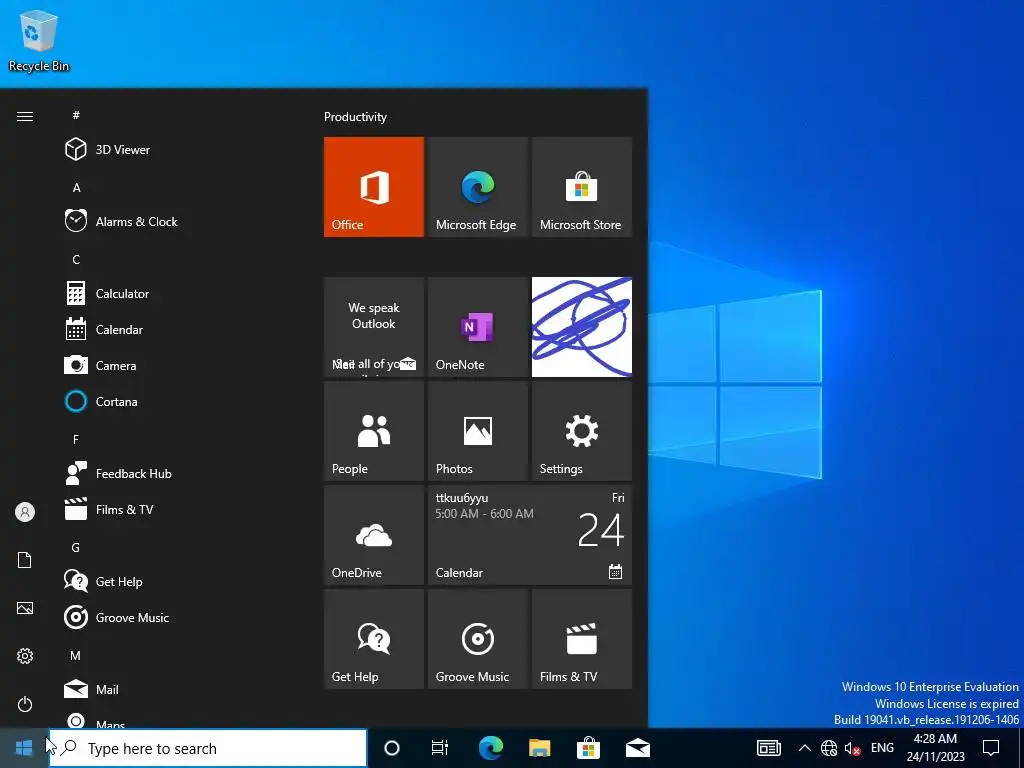Focus the Type here to search box
The width and height of the screenshot is (1024, 768).
[208, 748]
